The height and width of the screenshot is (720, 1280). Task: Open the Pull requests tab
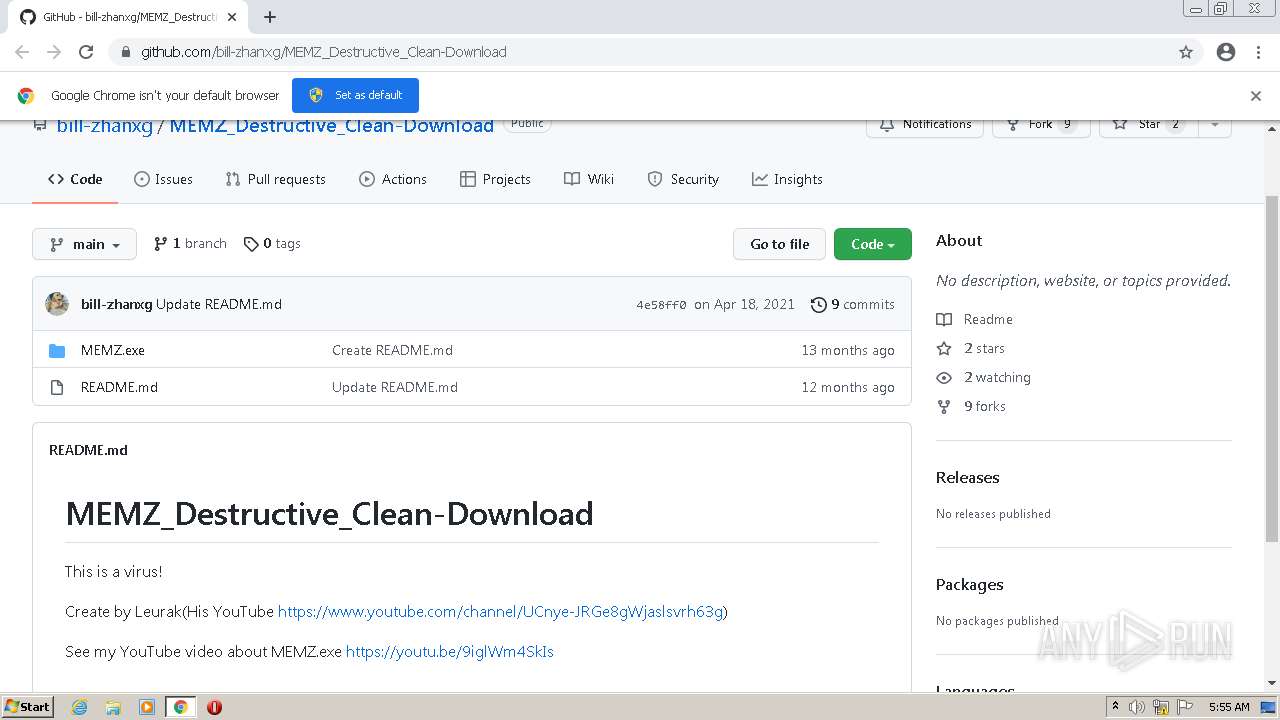(x=275, y=180)
